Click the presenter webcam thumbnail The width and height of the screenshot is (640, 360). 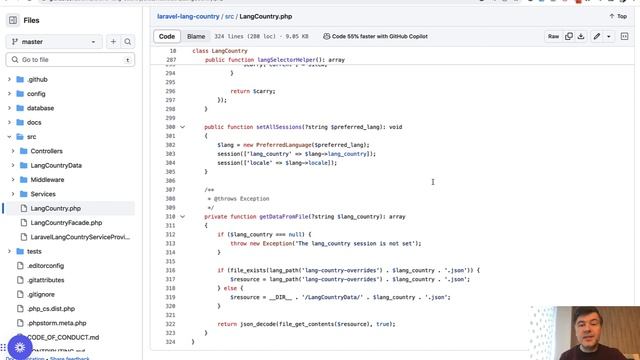[585, 333]
